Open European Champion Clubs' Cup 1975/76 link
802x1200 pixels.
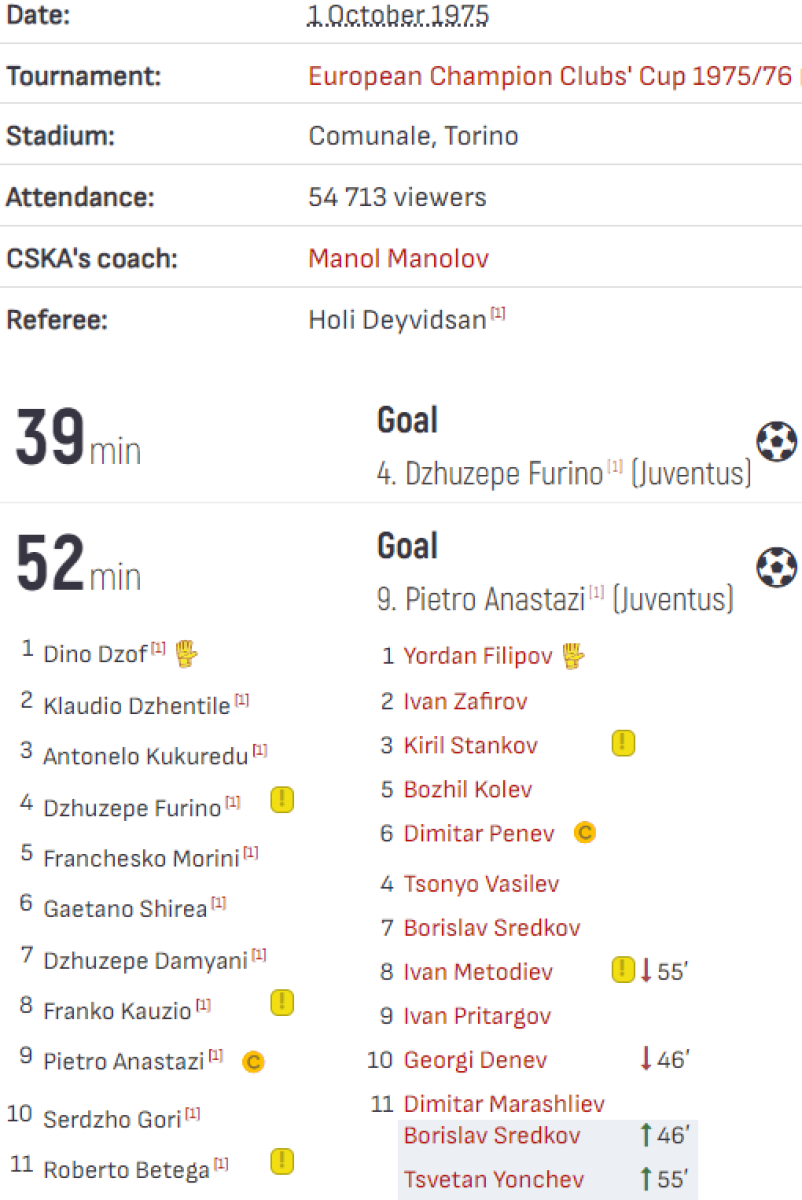tap(549, 77)
